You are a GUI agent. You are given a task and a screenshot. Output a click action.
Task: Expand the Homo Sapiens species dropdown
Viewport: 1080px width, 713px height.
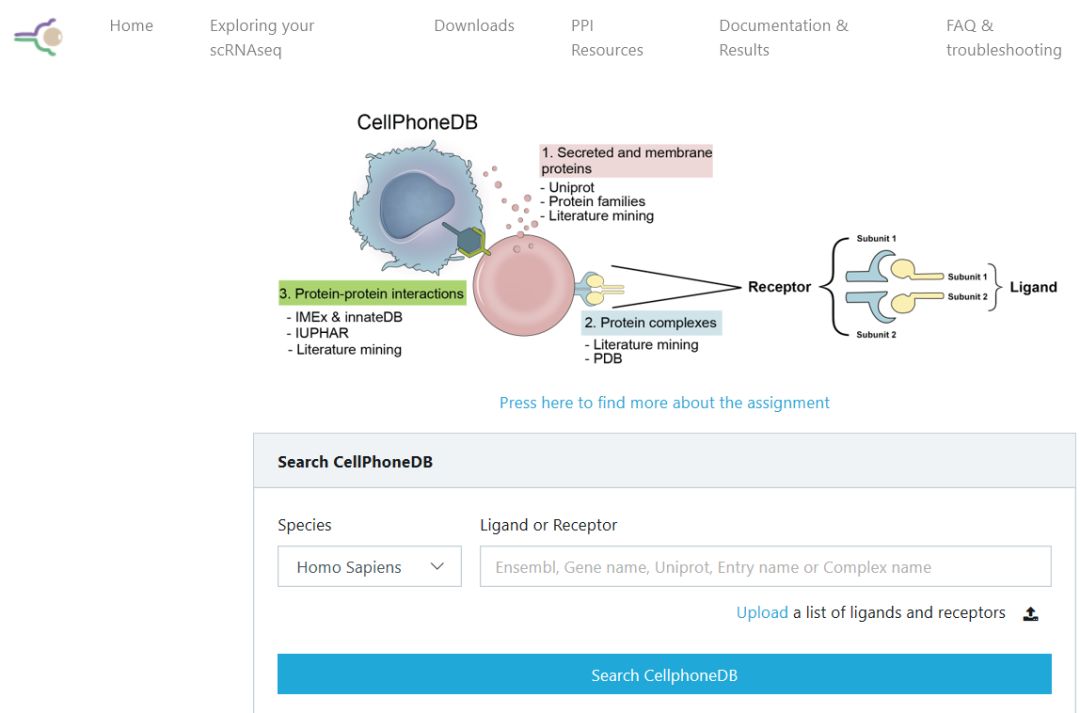point(369,566)
